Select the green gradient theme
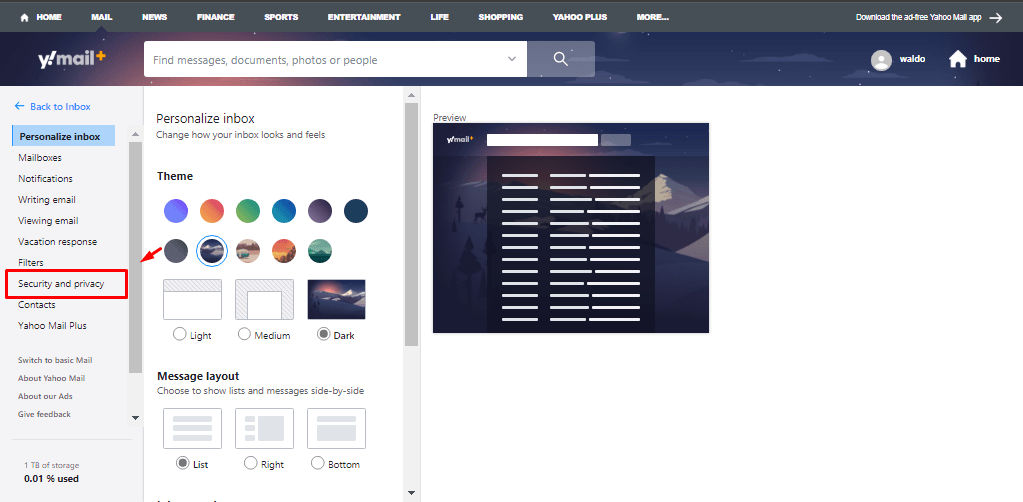Viewport: 1023px width, 502px height. pyautogui.click(x=248, y=211)
